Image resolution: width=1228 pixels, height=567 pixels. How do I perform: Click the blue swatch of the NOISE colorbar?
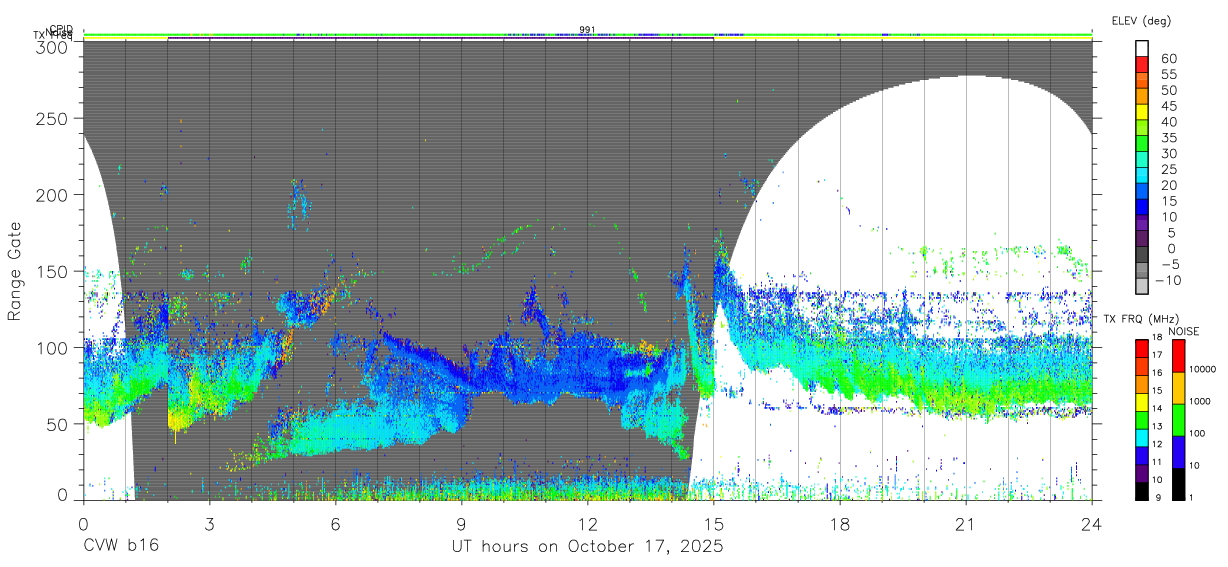[x=1179, y=452]
